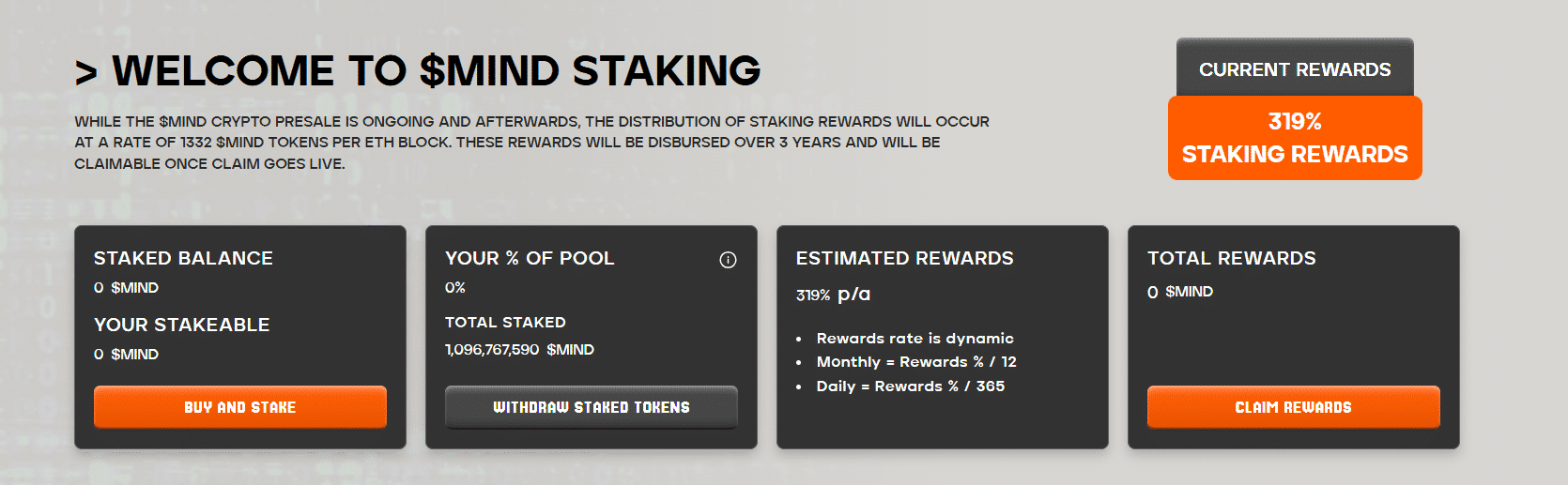1568x485 pixels.
Task: Click Withdraw Staked Tokens button
Action: coord(592,407)
